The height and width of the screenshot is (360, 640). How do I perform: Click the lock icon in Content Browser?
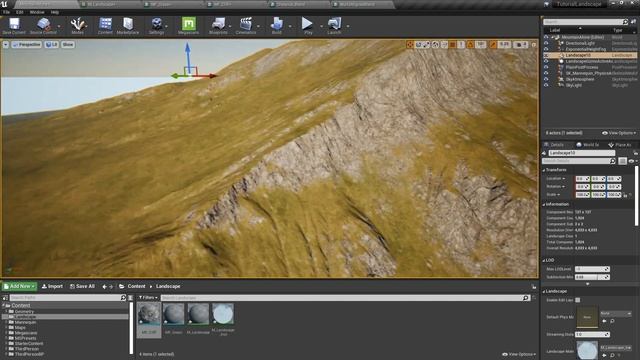[x=534, y=287]
